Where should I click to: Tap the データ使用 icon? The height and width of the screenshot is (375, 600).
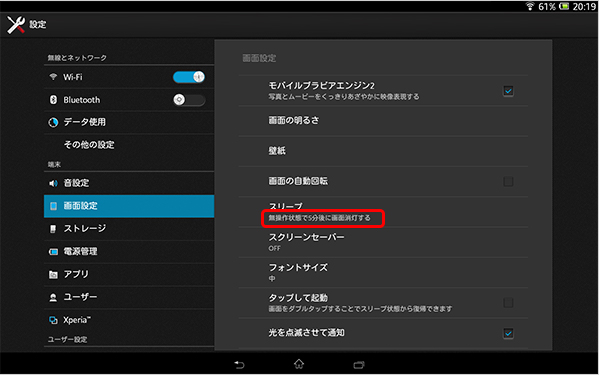tap(53, 122)
